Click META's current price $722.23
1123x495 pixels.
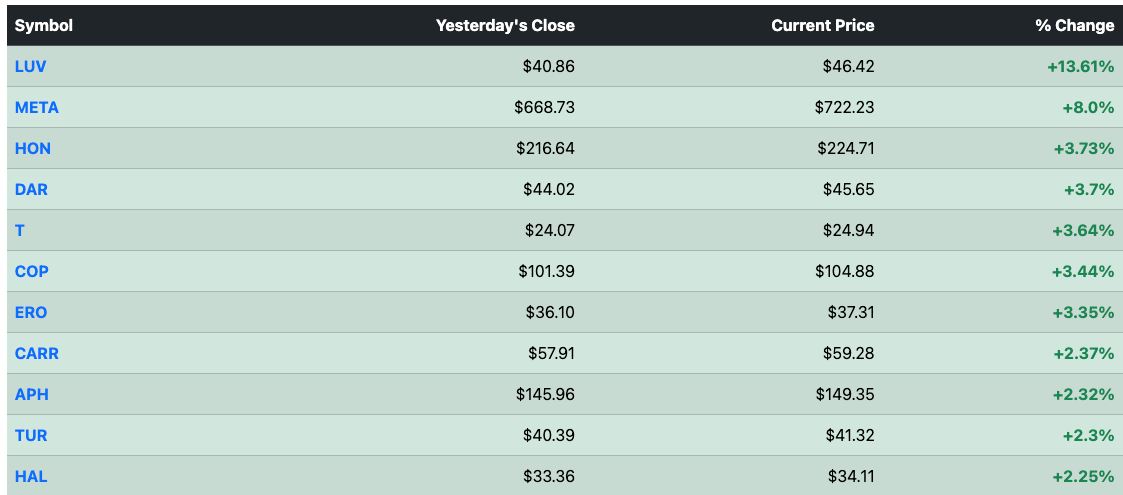[x=844, y=107]
